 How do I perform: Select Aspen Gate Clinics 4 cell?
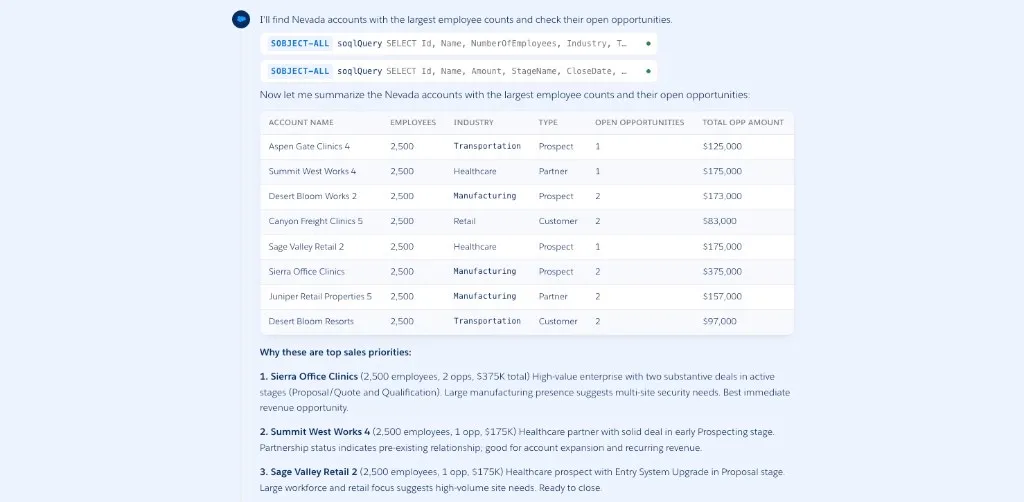tap(309, 147)
